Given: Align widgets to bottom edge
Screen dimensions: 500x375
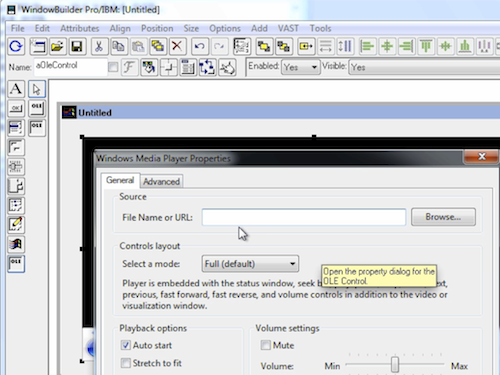Looking at the screenshot, I should 465,46.
